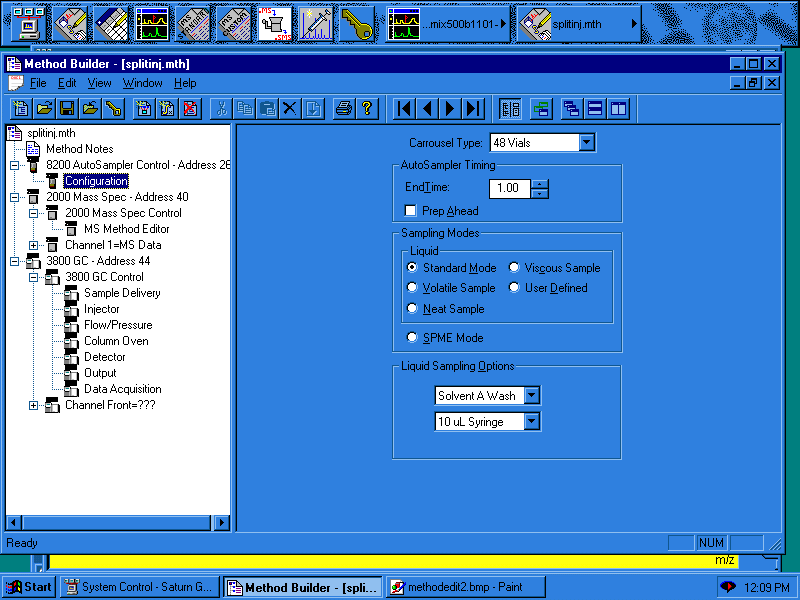Image resolution: width=800 pixels, height=600 pixels.
Task: Click the Windows Start button
Action: click(29, 587)
